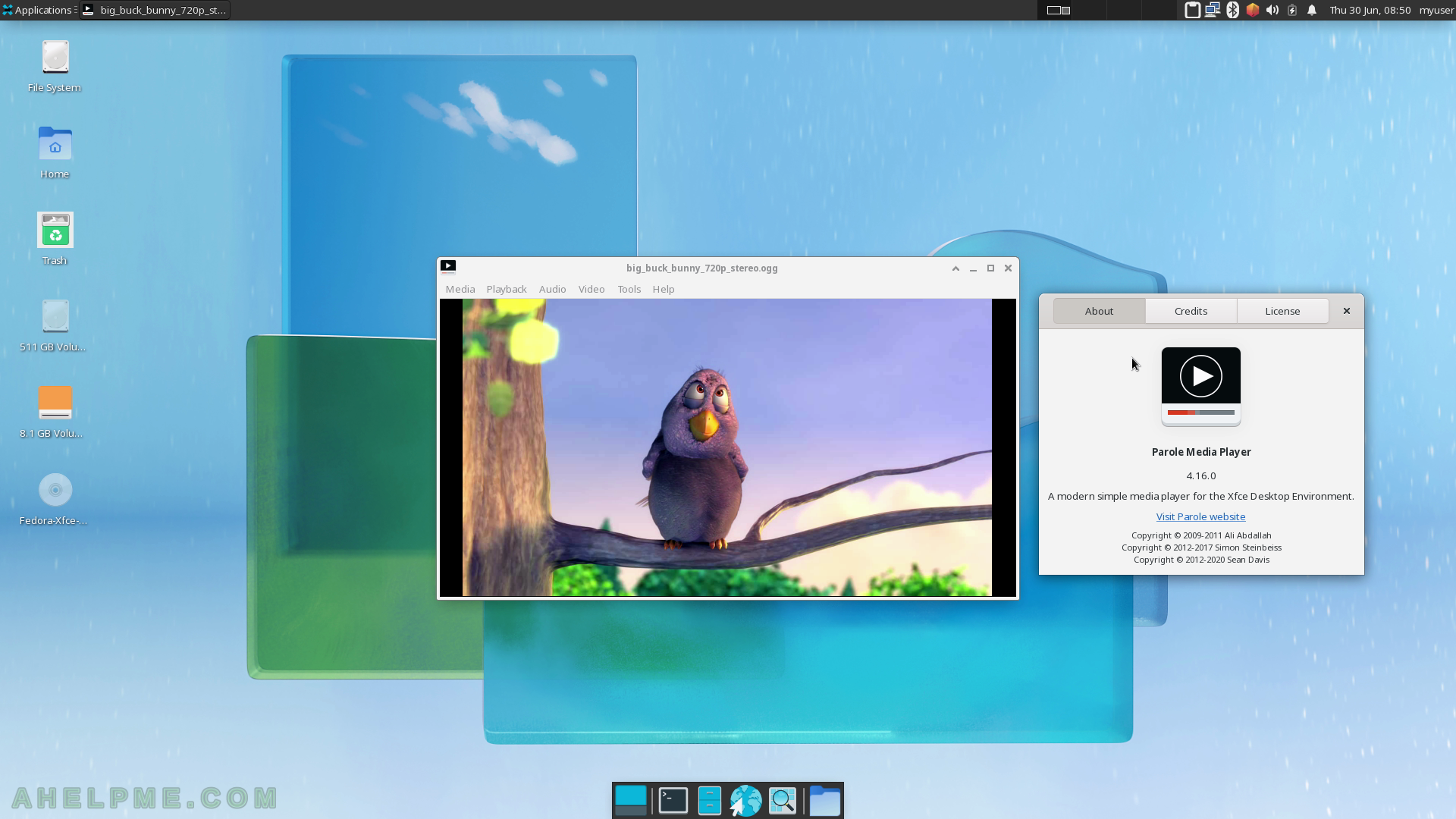The width and height of the screenshot is (1456, 819).
Task: Launch the File Manager cabinet dock icon
Action: click(710, 800)
